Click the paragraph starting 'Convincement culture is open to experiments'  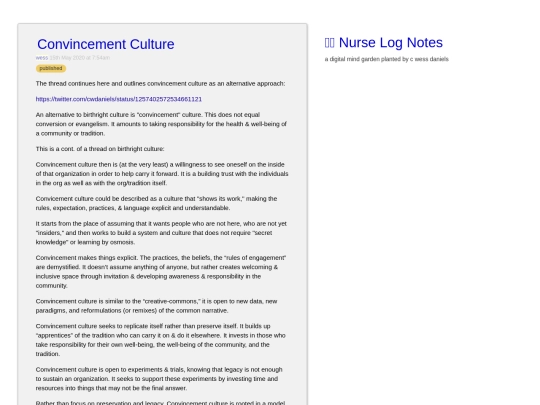(159, 379)
